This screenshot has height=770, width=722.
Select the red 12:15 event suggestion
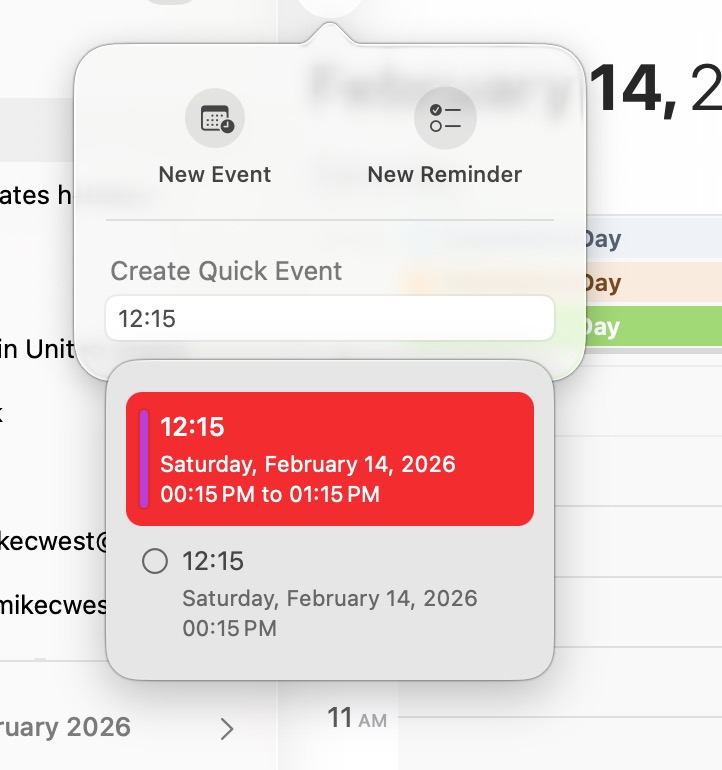coord(330,459)
